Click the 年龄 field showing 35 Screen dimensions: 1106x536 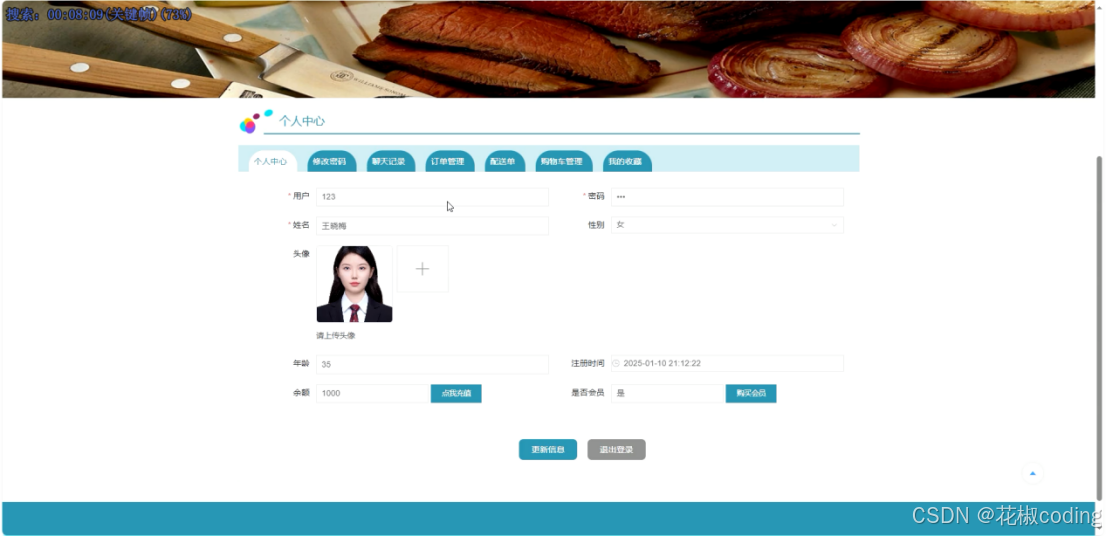432,364
